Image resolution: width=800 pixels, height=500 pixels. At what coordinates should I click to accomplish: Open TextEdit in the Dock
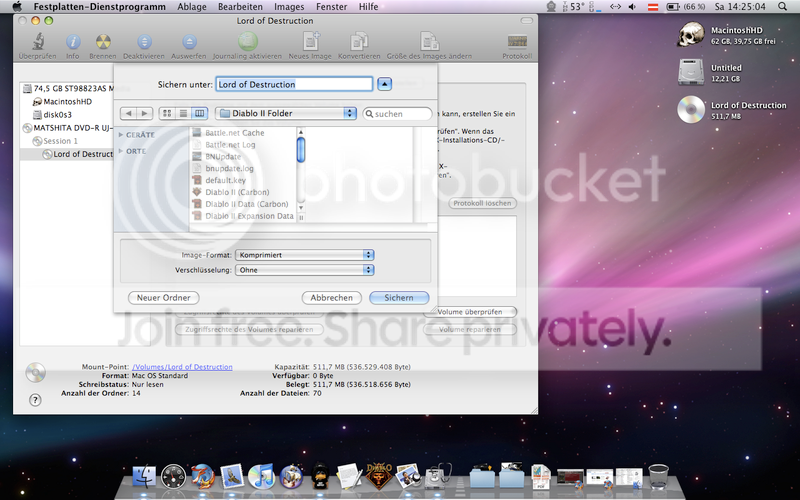pos(349,477)
